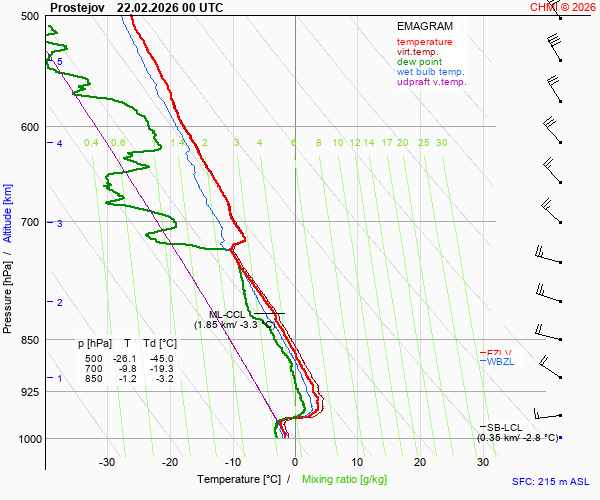The height and width of the screenshot is (500, 600).
Task: Click the 850 hPa row in the data table
Action: (x=126, y=379)
